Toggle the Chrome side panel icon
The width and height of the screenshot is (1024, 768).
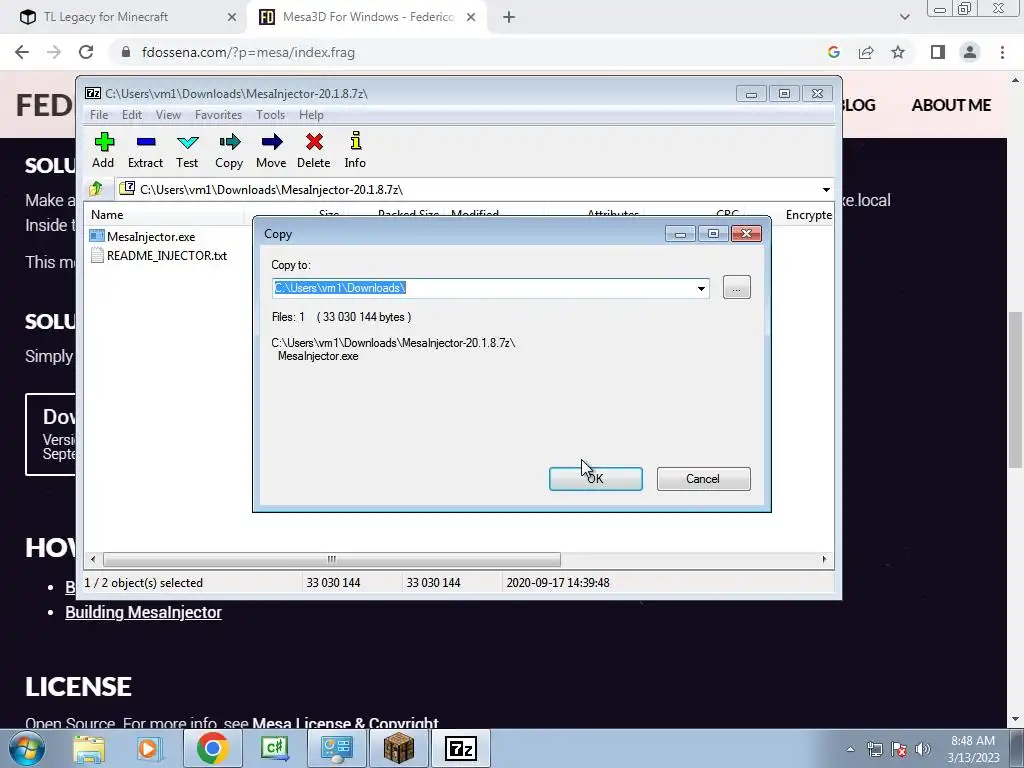pyautogui.click(x=938, y=52)
